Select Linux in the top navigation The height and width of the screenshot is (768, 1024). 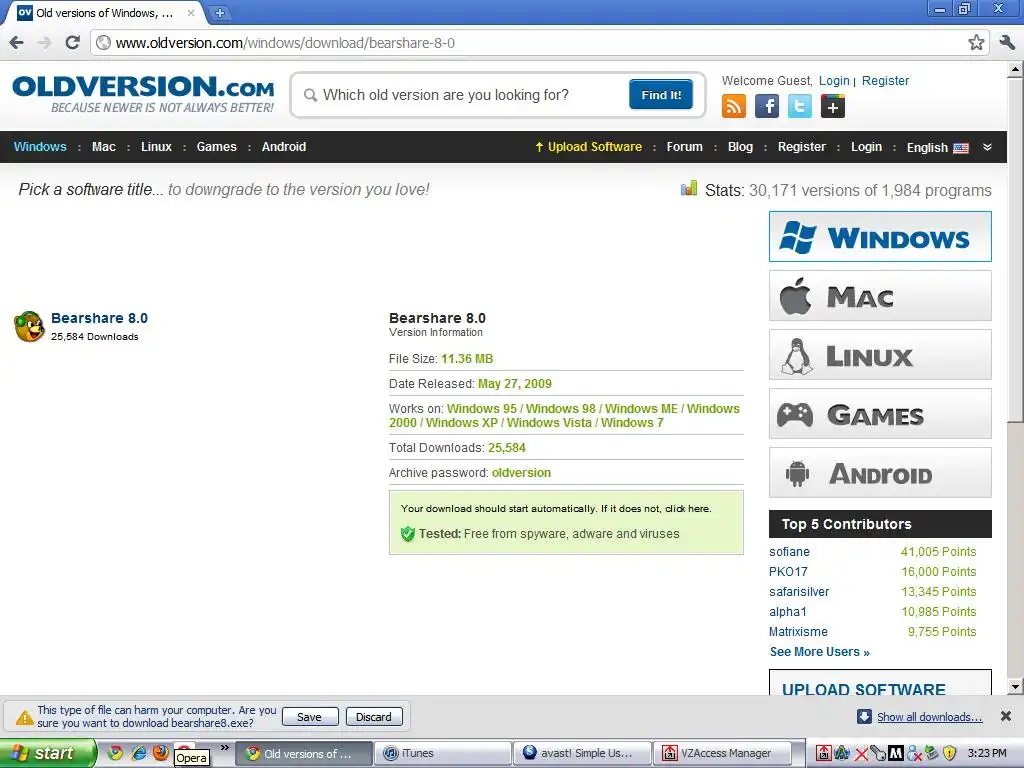(156, 147)
